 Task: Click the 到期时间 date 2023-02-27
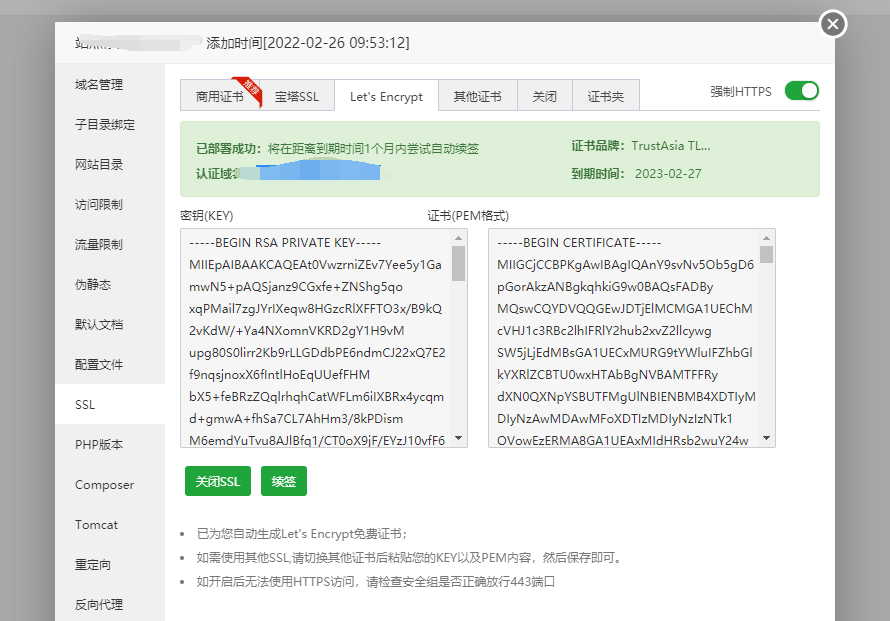668,174
